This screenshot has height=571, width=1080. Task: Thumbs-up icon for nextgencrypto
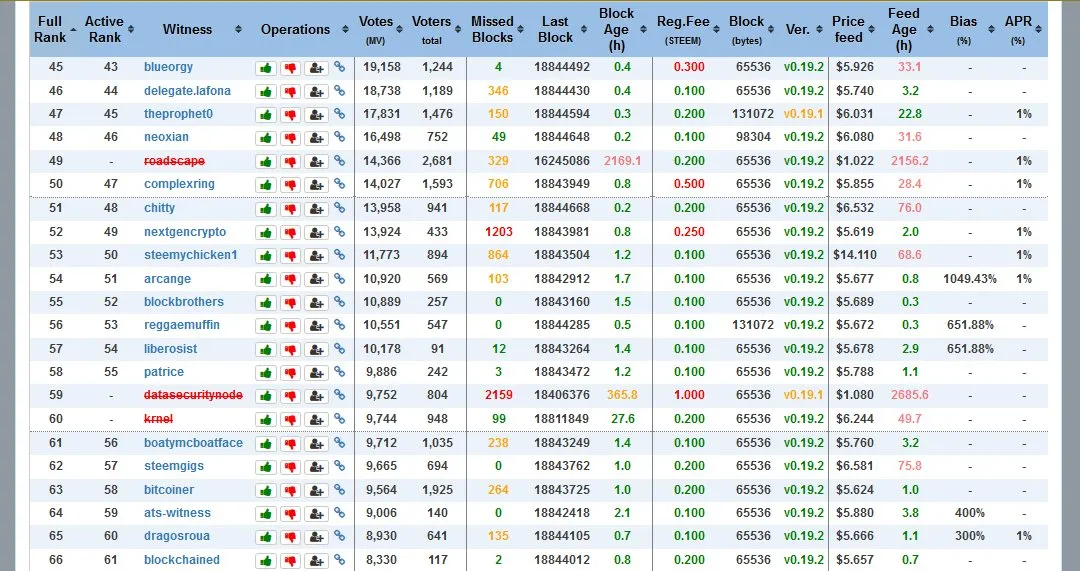coord(266,232)
